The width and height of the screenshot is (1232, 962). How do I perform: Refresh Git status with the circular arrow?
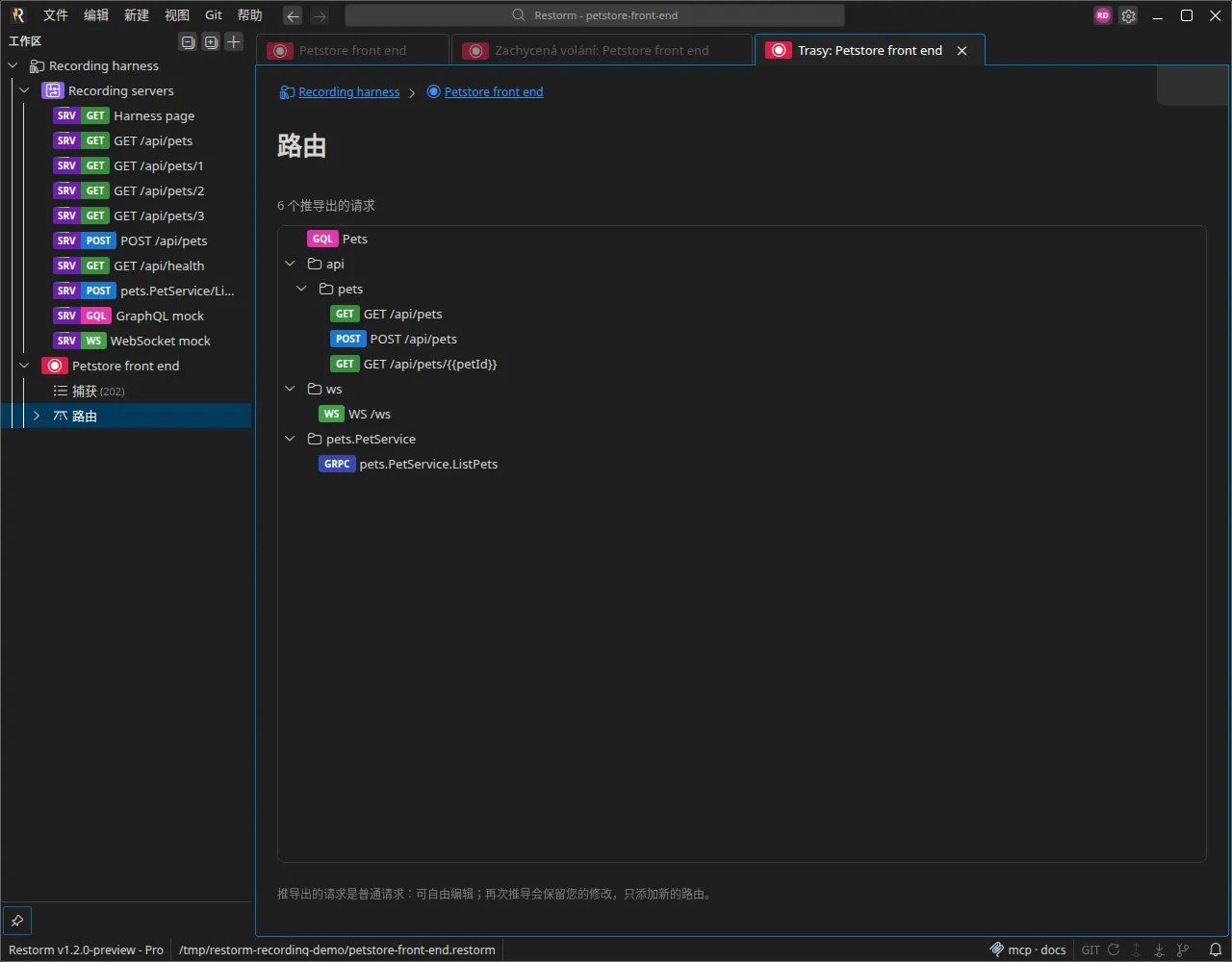point(1114,949)
